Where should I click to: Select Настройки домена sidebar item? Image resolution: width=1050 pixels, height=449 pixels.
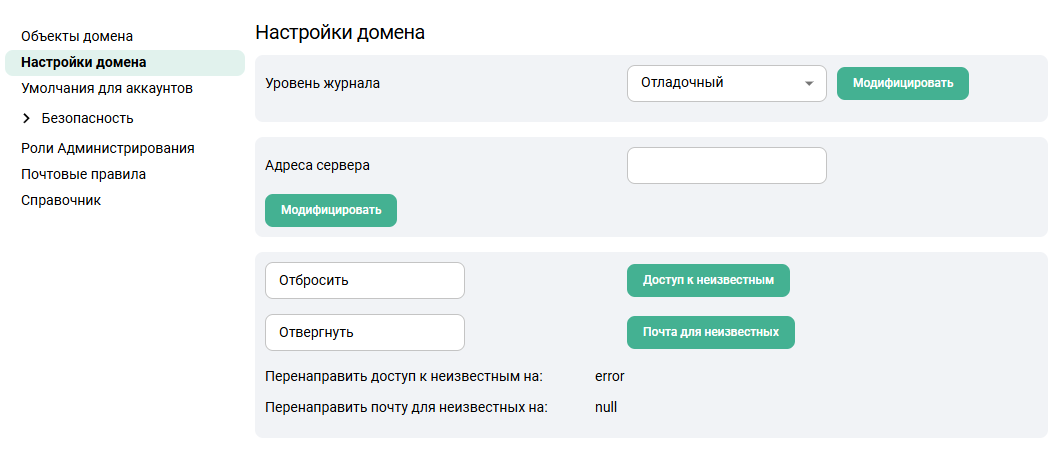click(83, 63)
